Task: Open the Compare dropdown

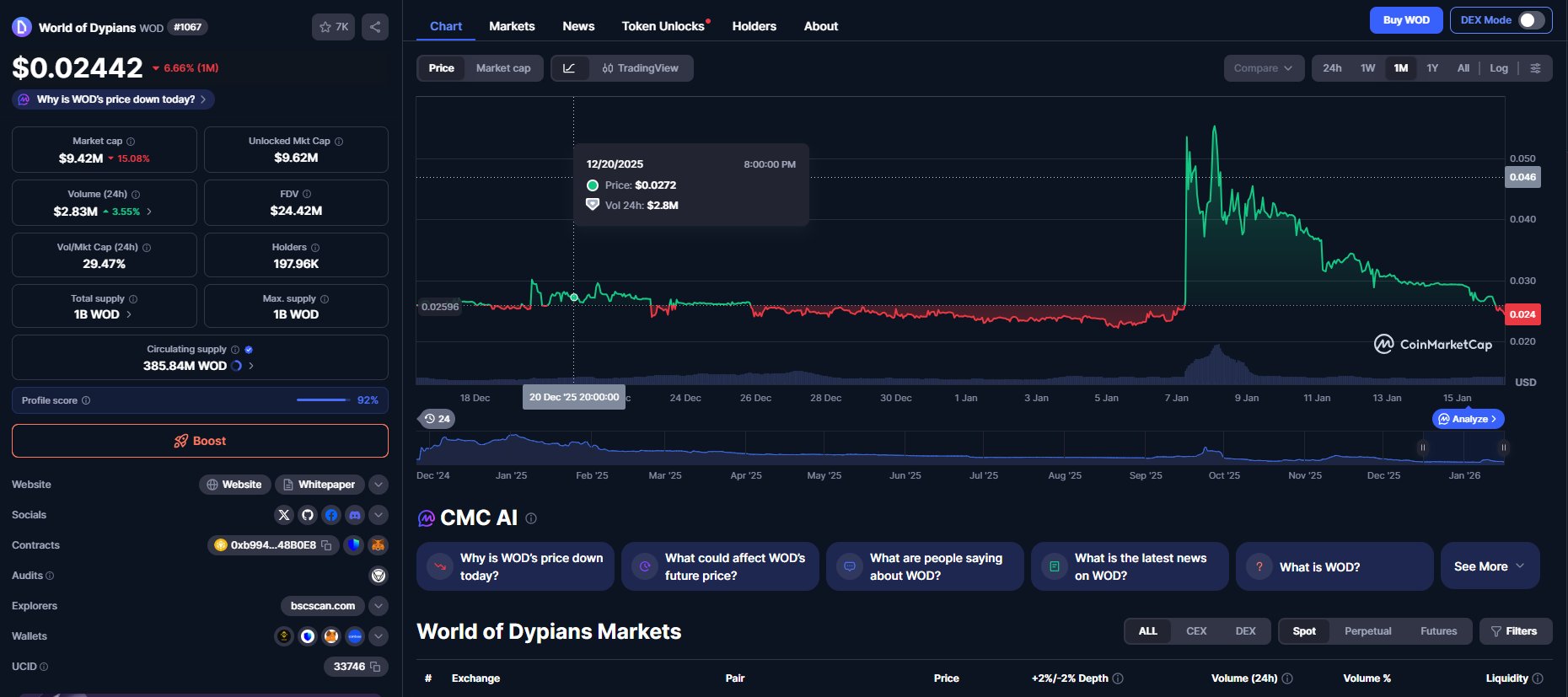Action: click(1263, 68)
